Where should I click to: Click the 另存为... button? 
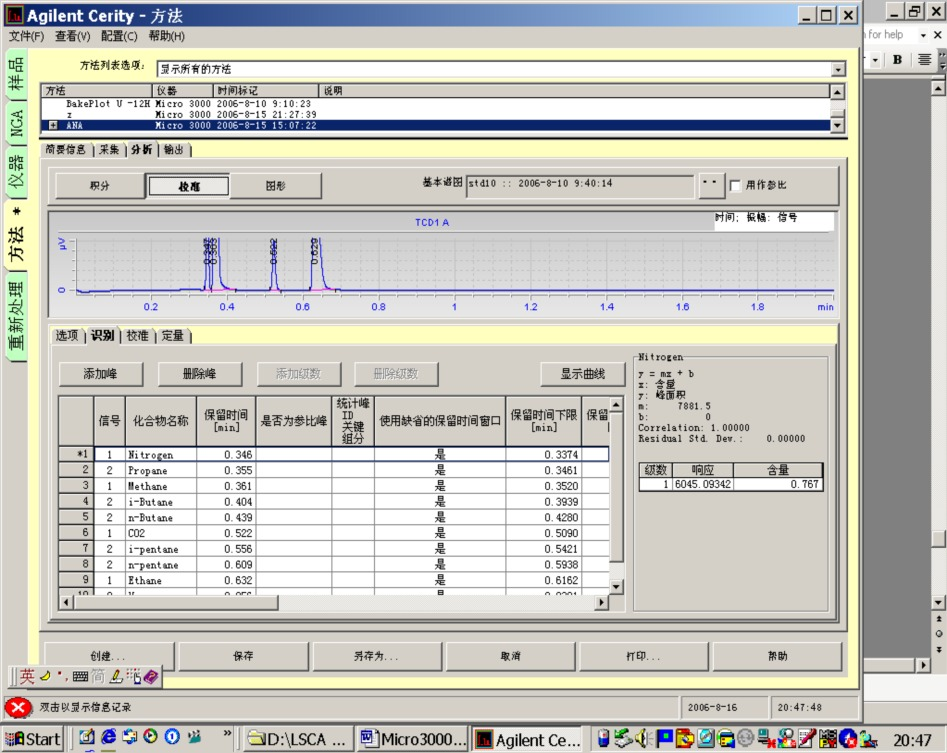pos(376,656)
